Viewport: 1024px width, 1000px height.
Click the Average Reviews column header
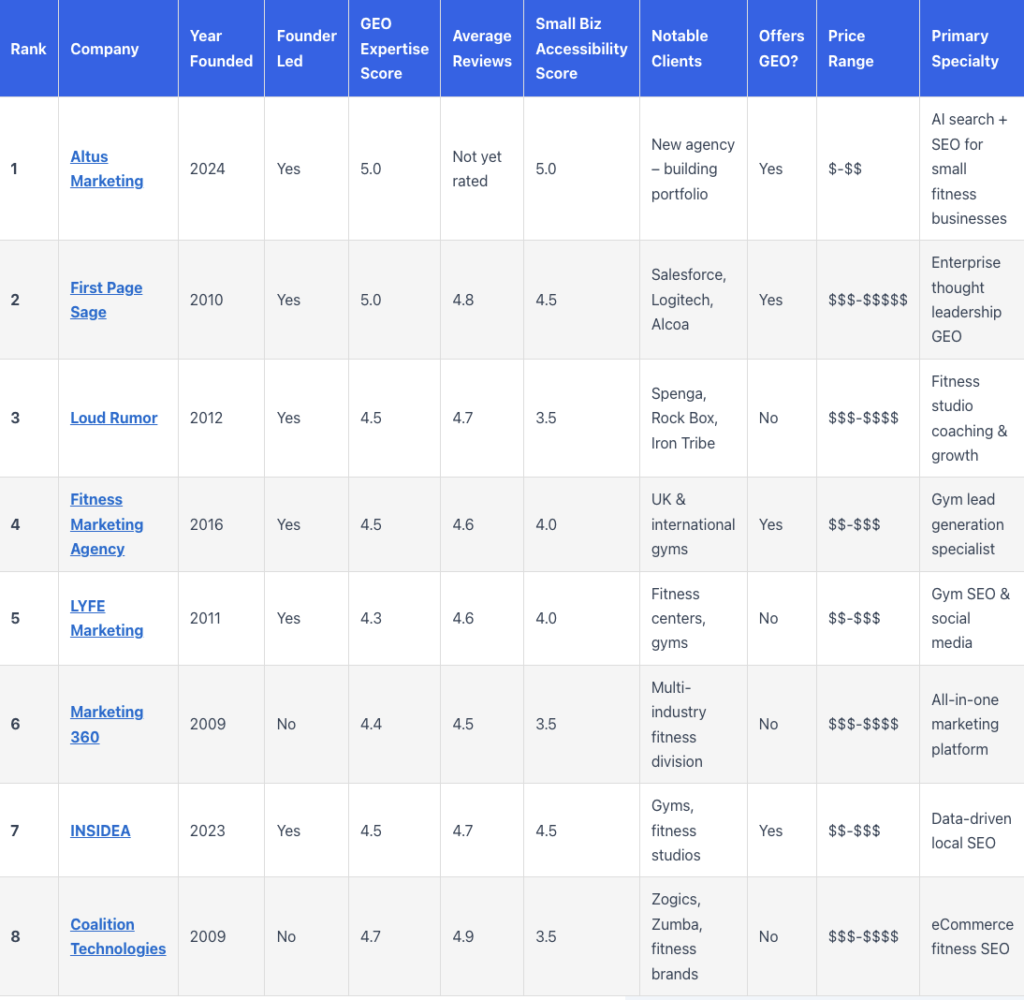[482, 49]
